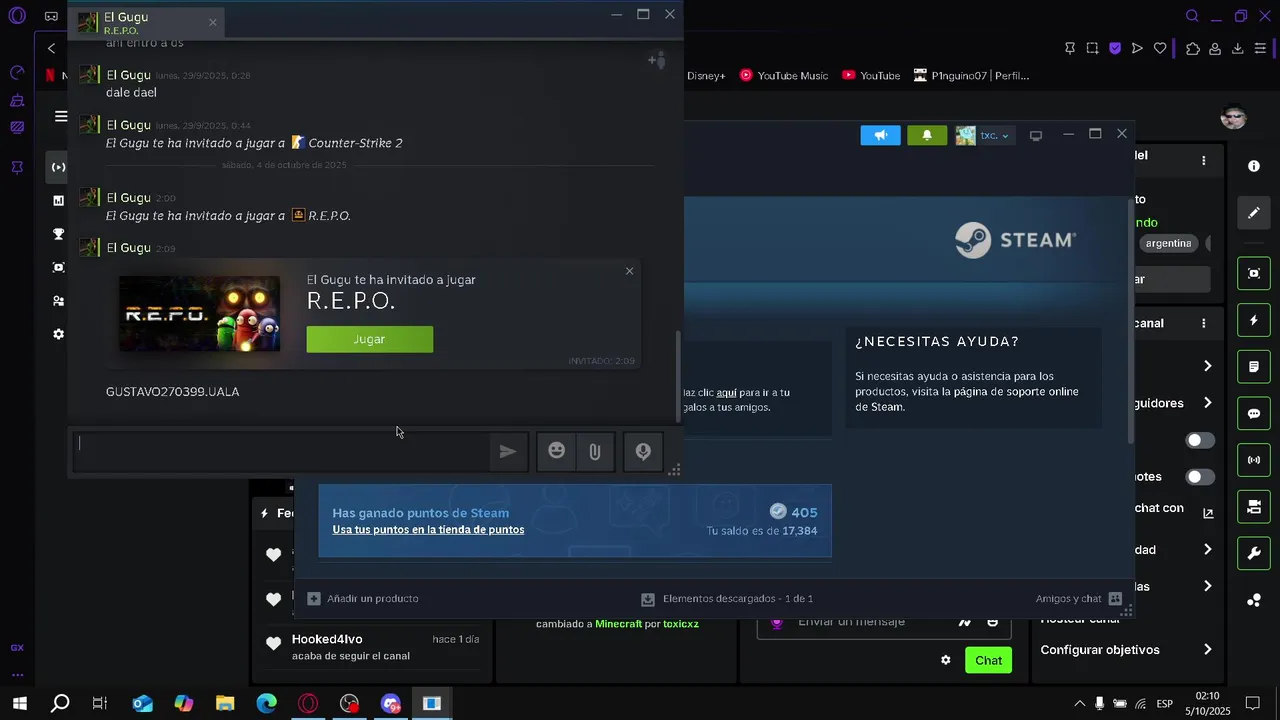
Task: Select Stream Manager live icon in dashboard
Action: pos(58,167)
